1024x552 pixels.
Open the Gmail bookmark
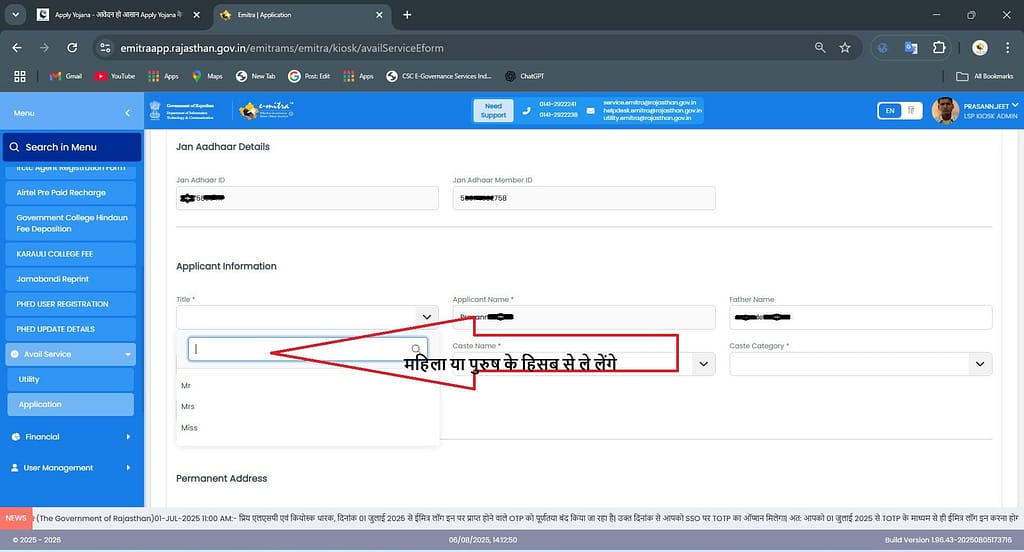(x=66, y=76)
